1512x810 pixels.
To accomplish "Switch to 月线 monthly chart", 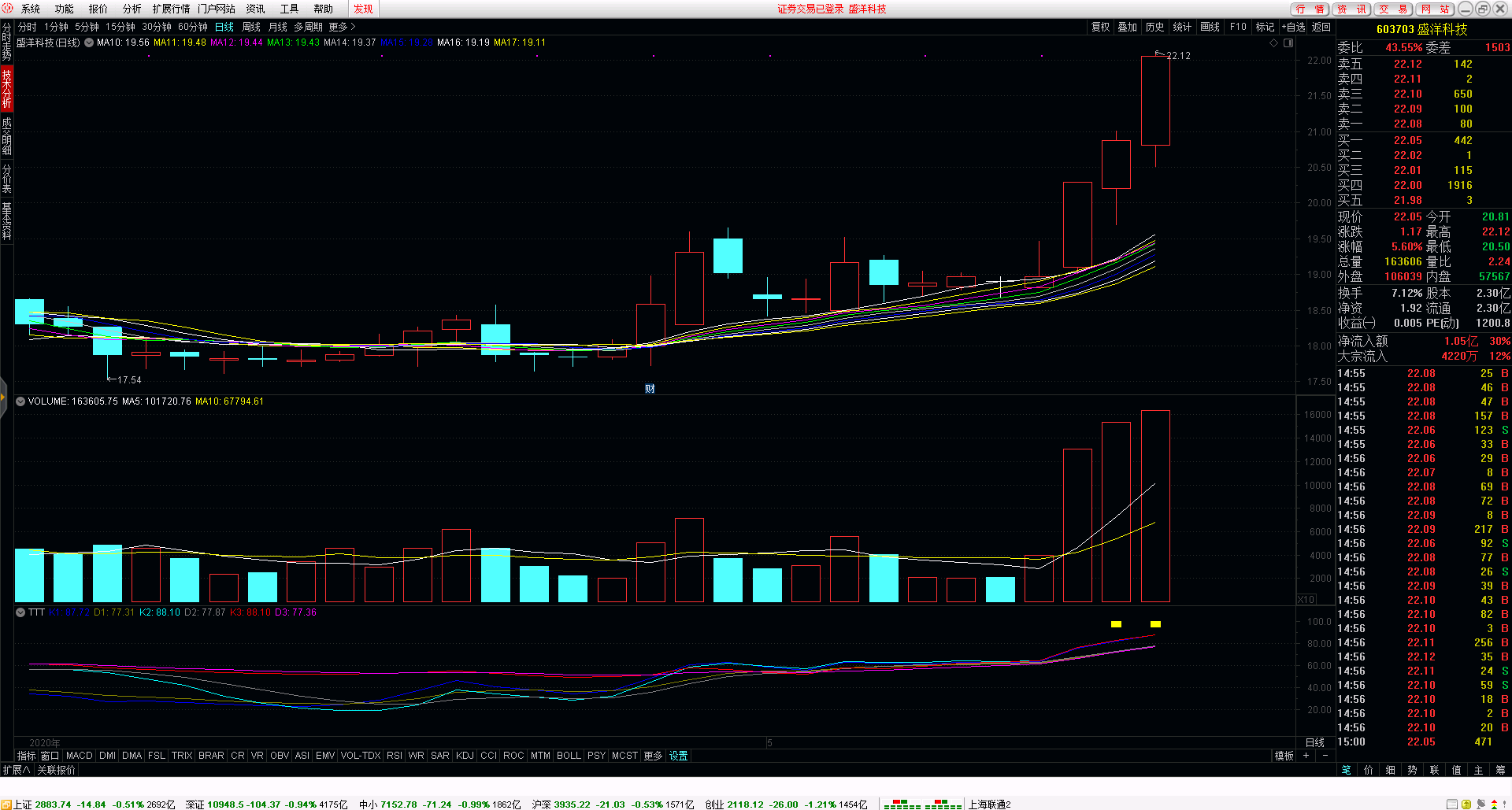I will click(x=278, y=27).
